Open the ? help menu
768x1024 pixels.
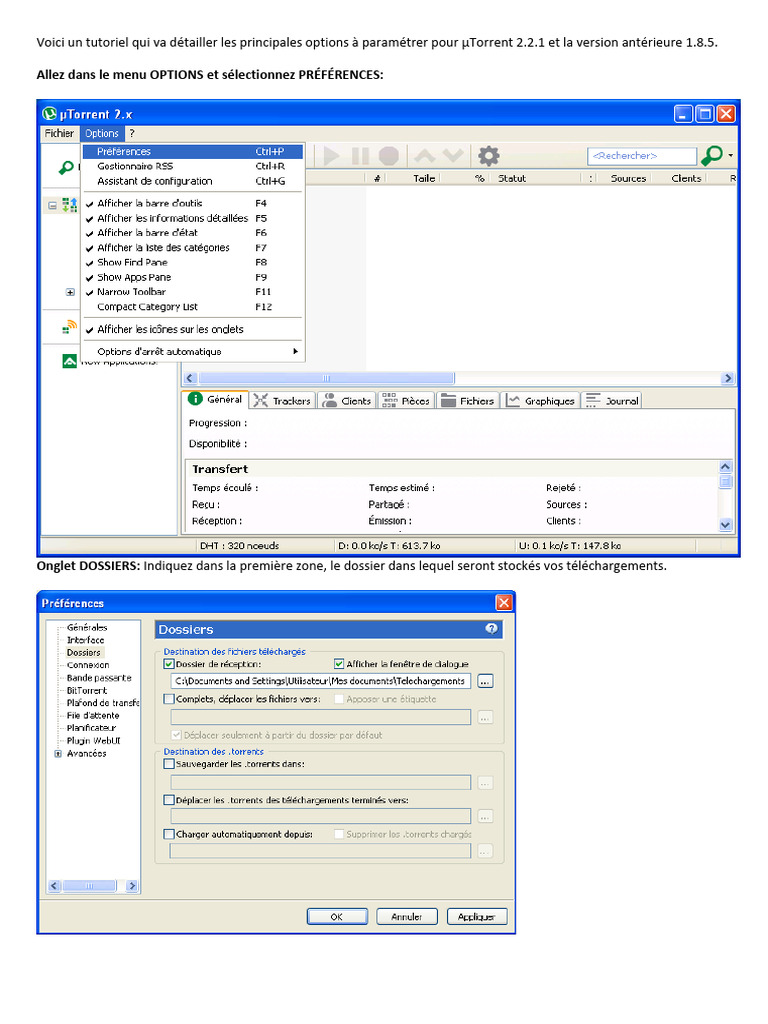(132, 133)
